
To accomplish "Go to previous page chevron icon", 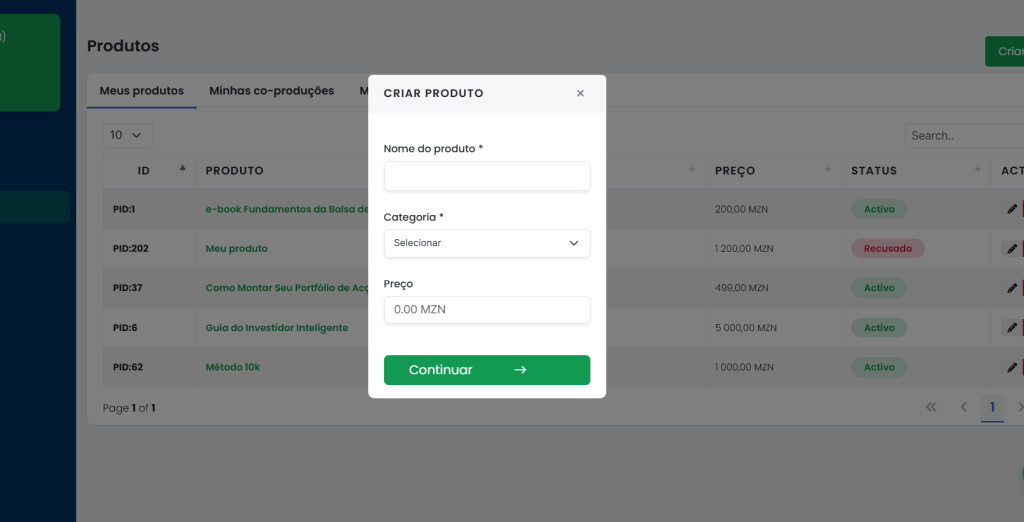I will pos(964,407).
